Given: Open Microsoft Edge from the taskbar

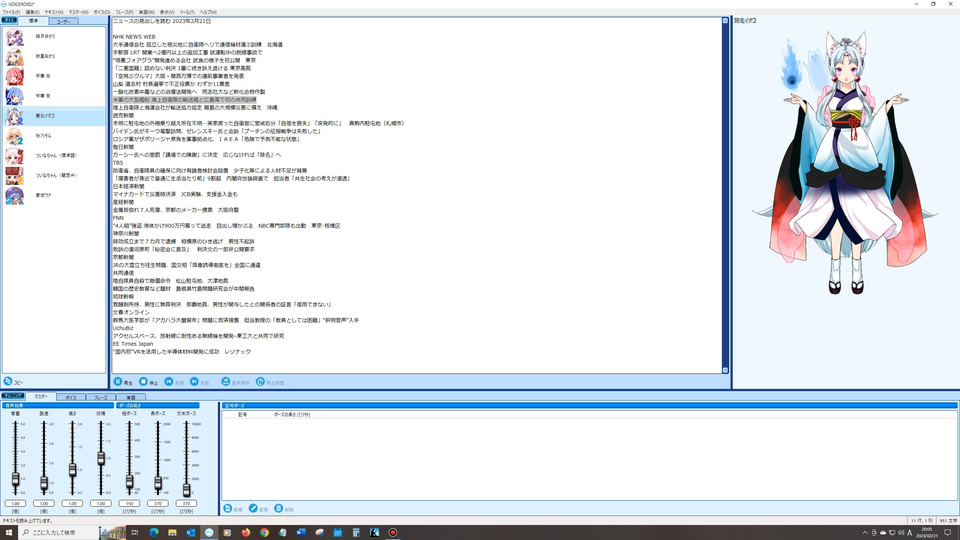Looking at the screenshot, I should pyautogui.click(x=154, y=533).
